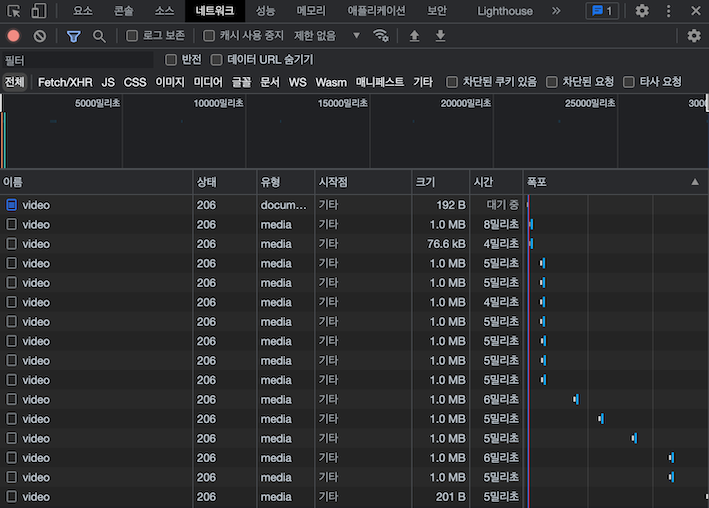Viewport: 709px width, 508px height.
Task: Filter requests by Fetch/XHR
Action: pyautogui.click(x=65, y=82)
